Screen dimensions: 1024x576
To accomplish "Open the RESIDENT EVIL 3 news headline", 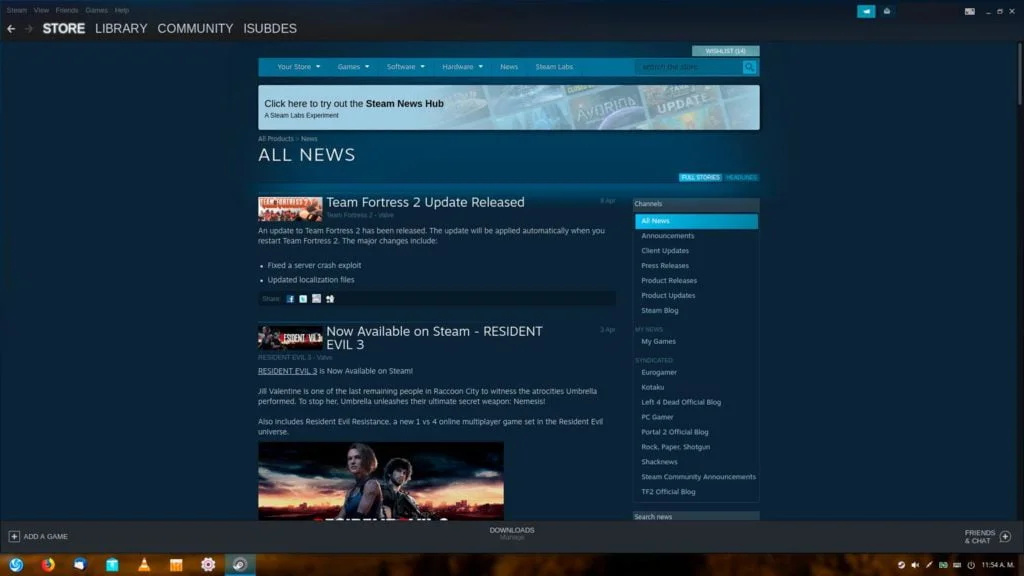I will (434, 338).
